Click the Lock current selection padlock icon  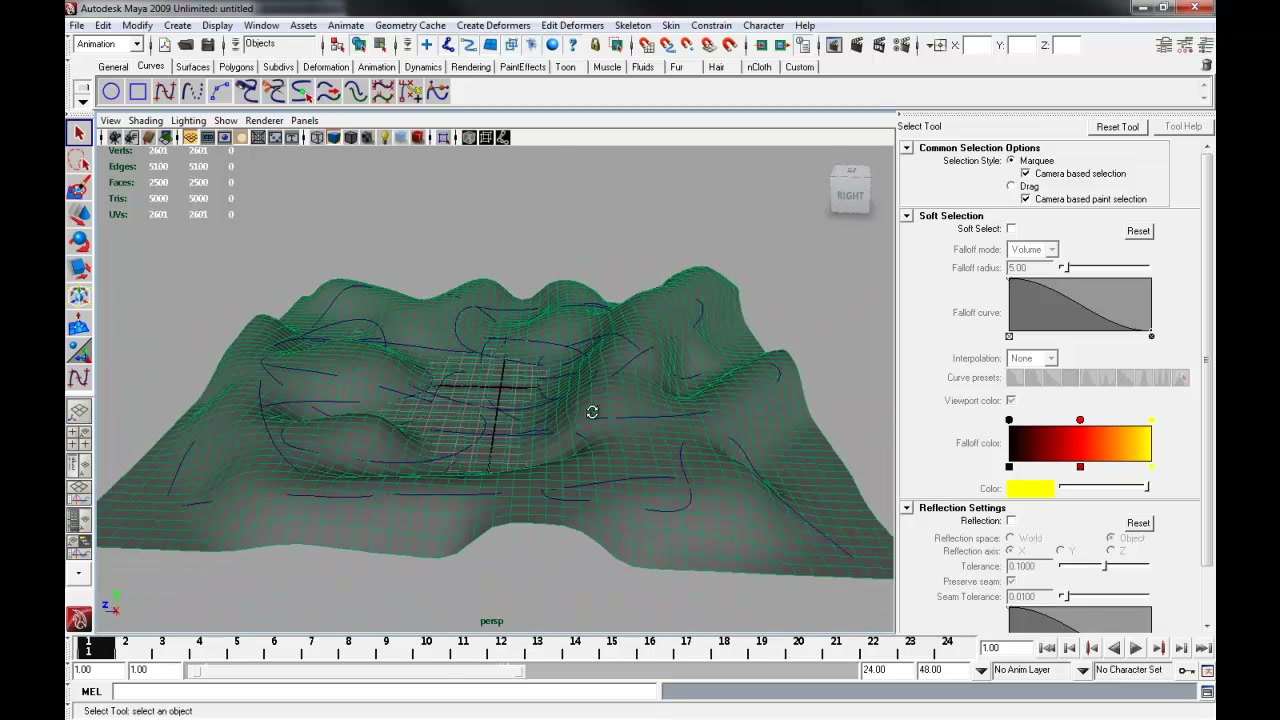click(595, 45)
